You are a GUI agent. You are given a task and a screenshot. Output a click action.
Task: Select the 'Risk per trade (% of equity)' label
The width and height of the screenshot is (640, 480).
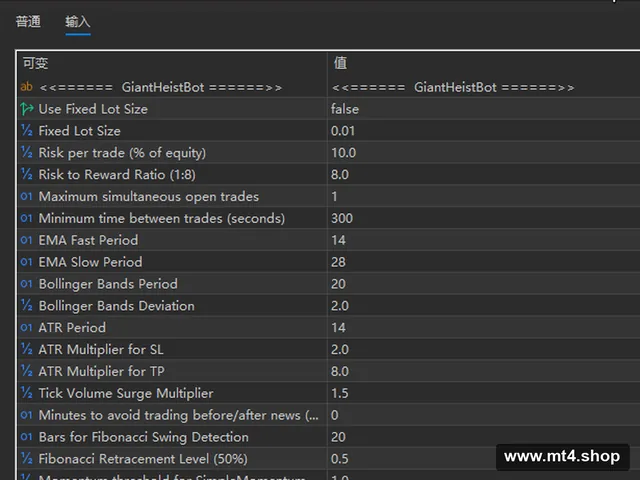click(122, 153)
